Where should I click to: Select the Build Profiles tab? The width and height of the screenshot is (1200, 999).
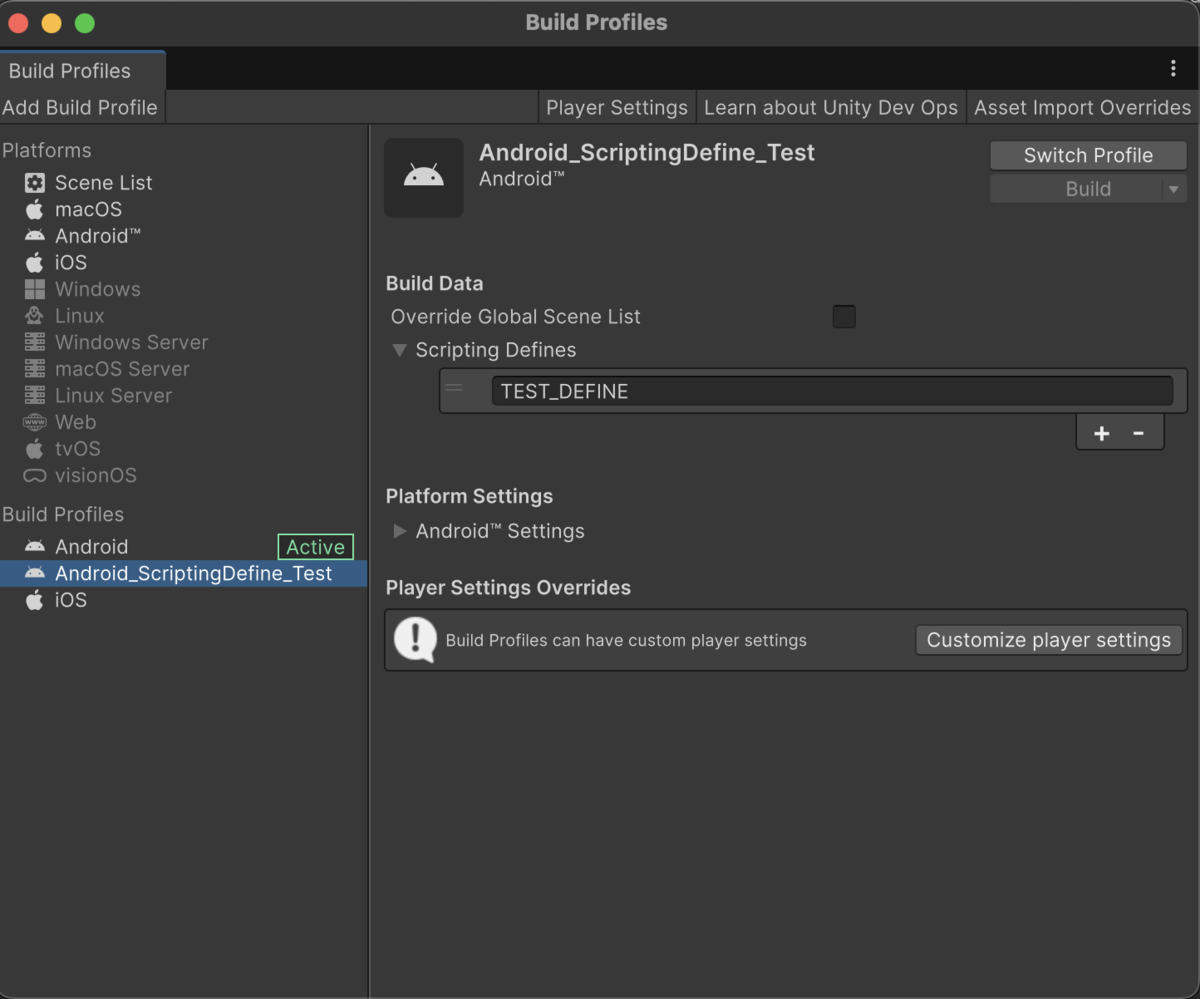coord(82,70)
